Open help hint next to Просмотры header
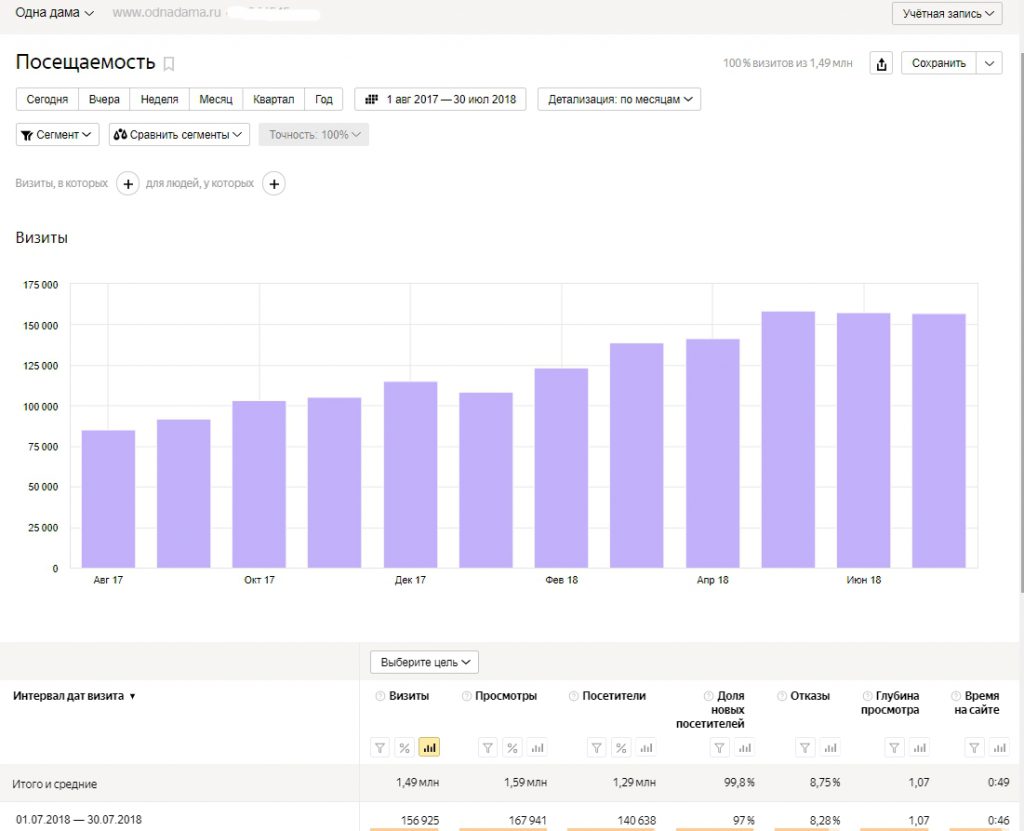Image resolution: width=1024 pixels, height=831 pixels. [x=466, y=696]
